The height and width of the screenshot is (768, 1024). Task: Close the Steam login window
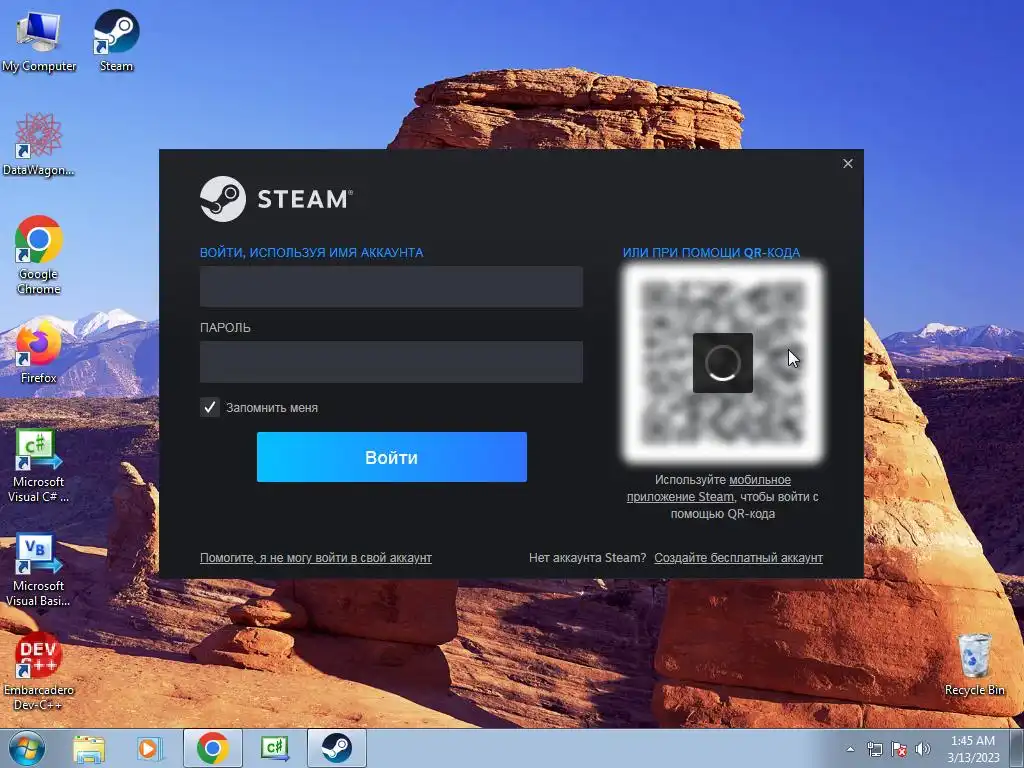click(x=848, y=163)
